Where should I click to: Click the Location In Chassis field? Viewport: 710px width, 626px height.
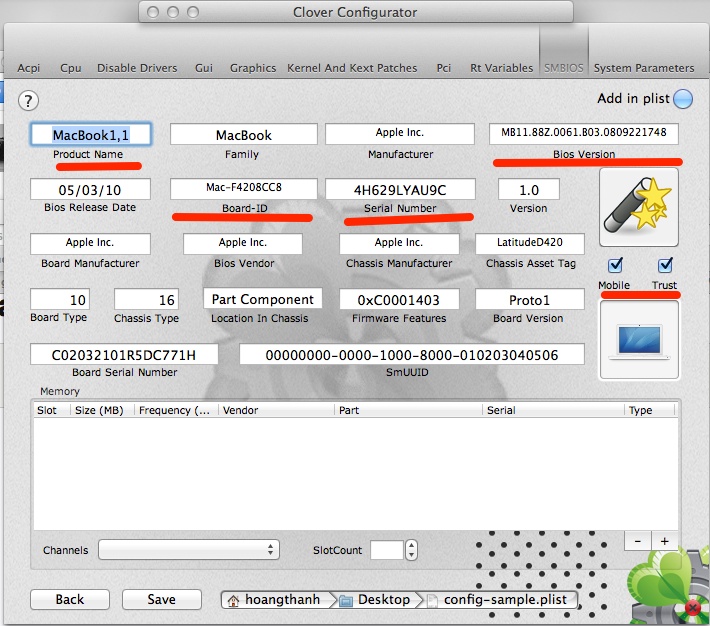(x=263, y=299)
